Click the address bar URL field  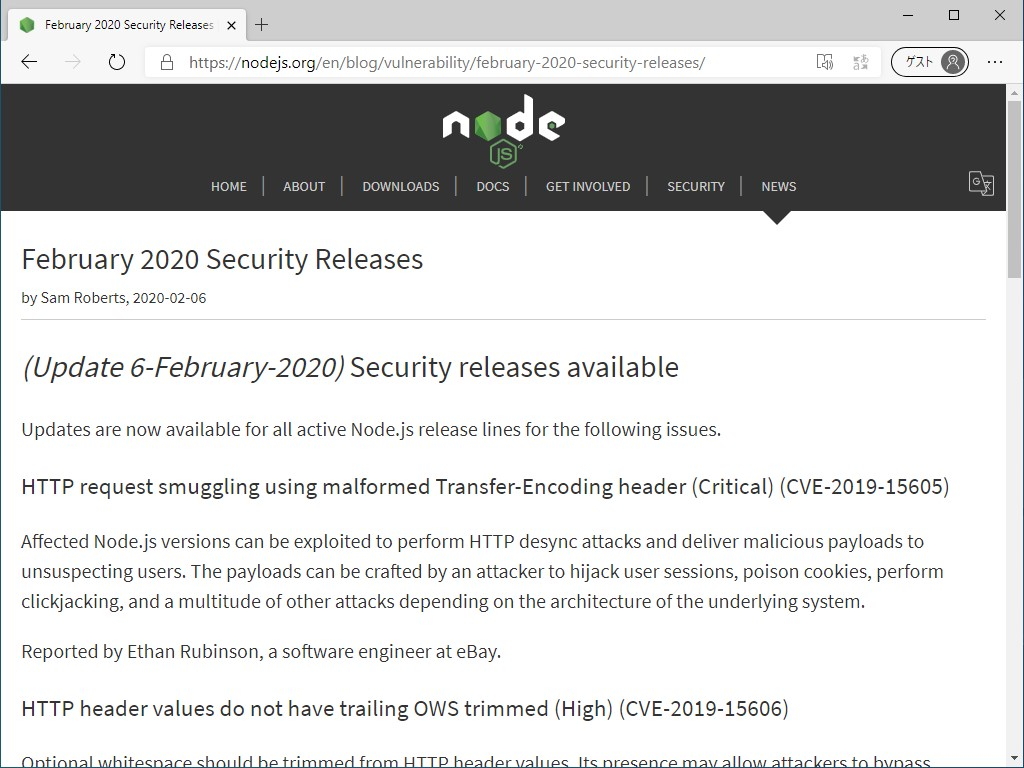pyautogui.click(x=480, y=62)
